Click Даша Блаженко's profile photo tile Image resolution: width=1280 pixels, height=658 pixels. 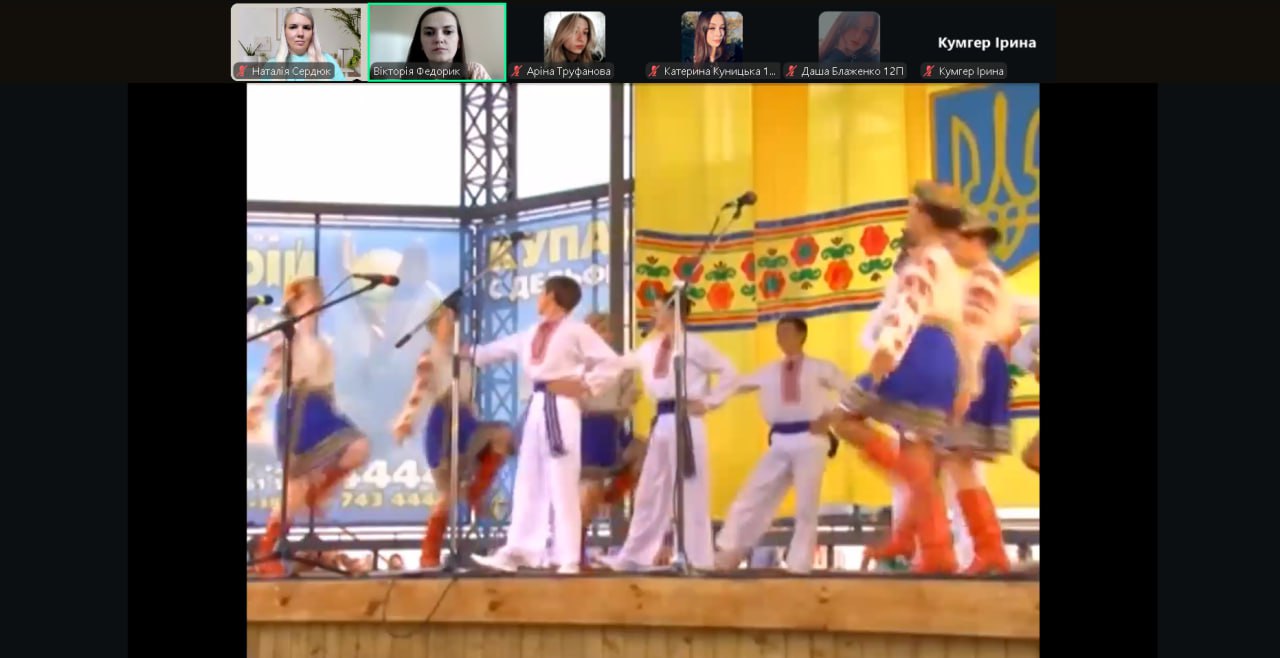click(849, 37)
